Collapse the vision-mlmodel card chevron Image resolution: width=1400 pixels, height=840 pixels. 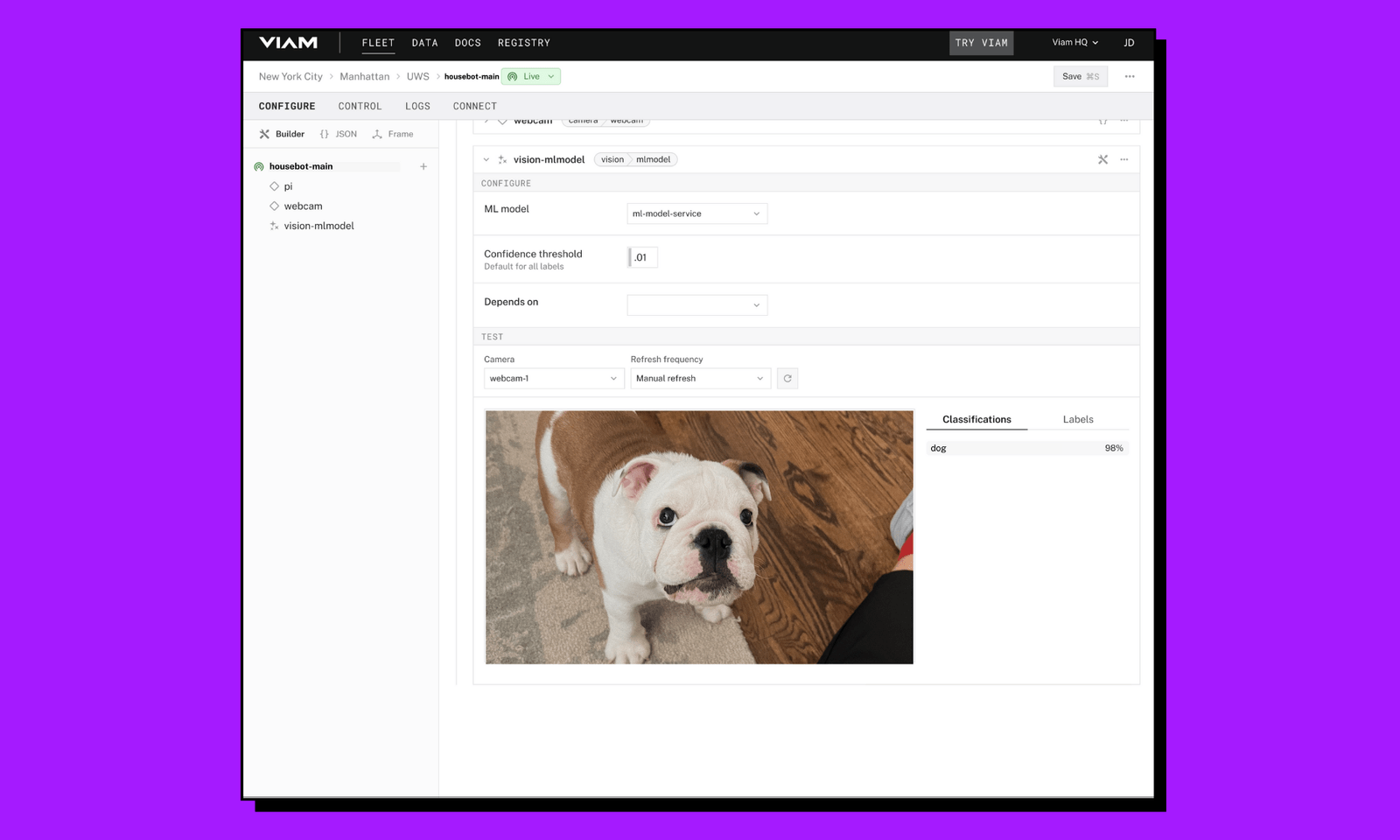486,159
